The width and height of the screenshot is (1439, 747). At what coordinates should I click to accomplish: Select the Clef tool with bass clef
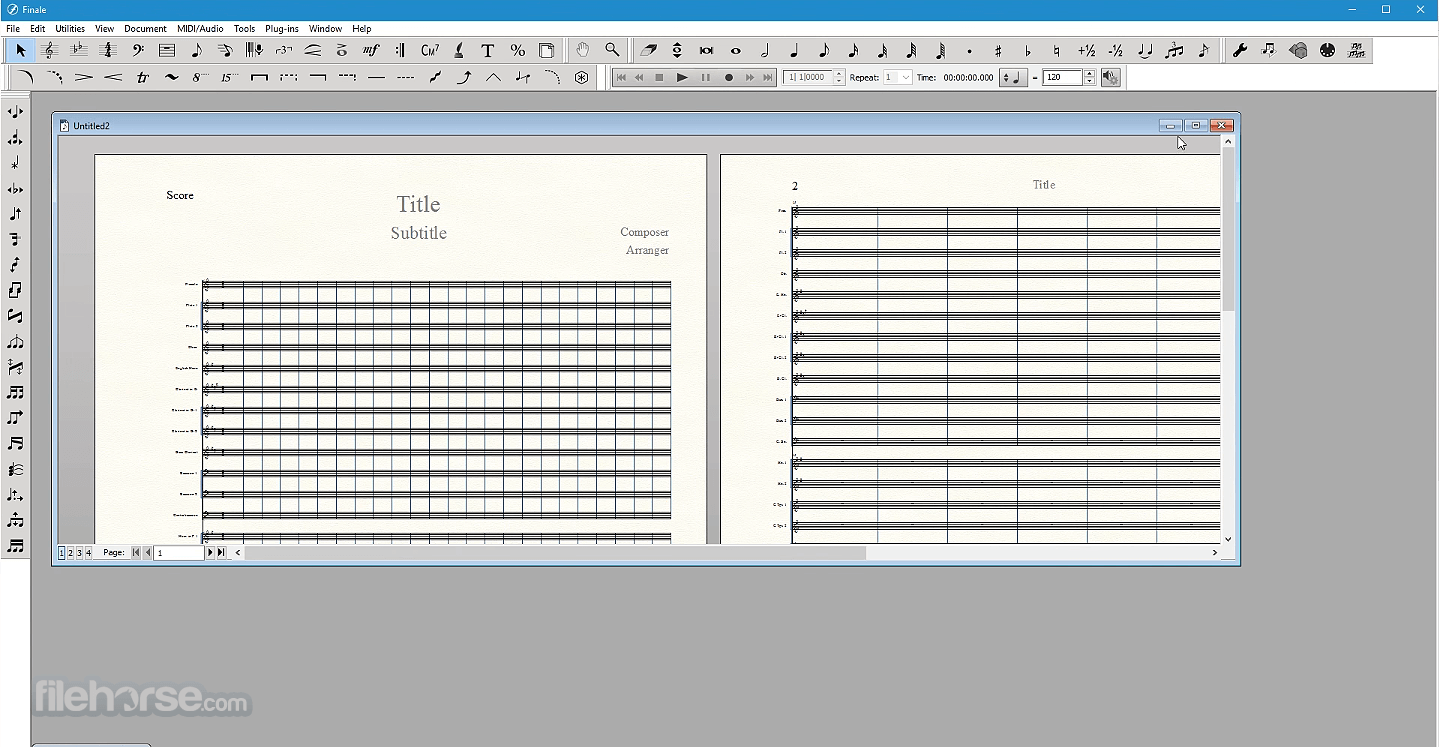(138, 50)
